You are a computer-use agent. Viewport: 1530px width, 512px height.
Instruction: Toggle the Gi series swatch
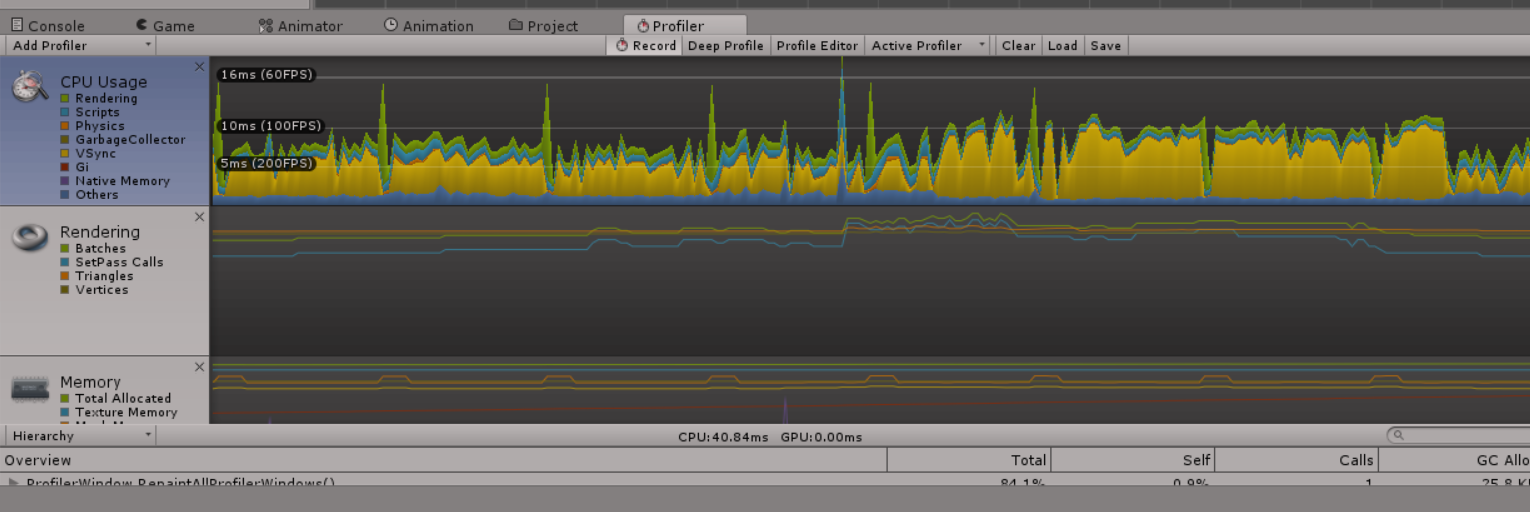coord(65,167)
